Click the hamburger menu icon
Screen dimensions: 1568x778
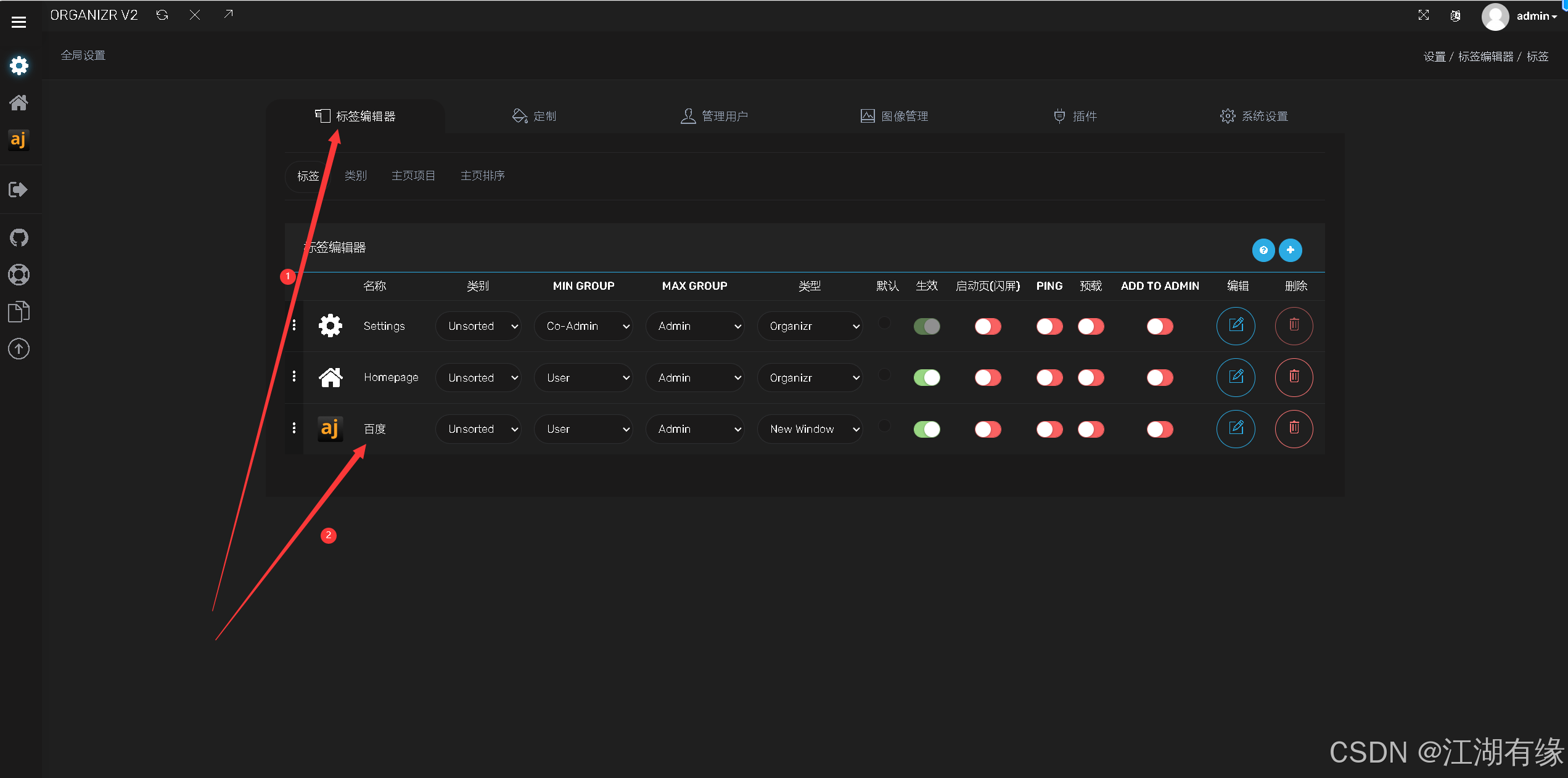pos(18,22)
